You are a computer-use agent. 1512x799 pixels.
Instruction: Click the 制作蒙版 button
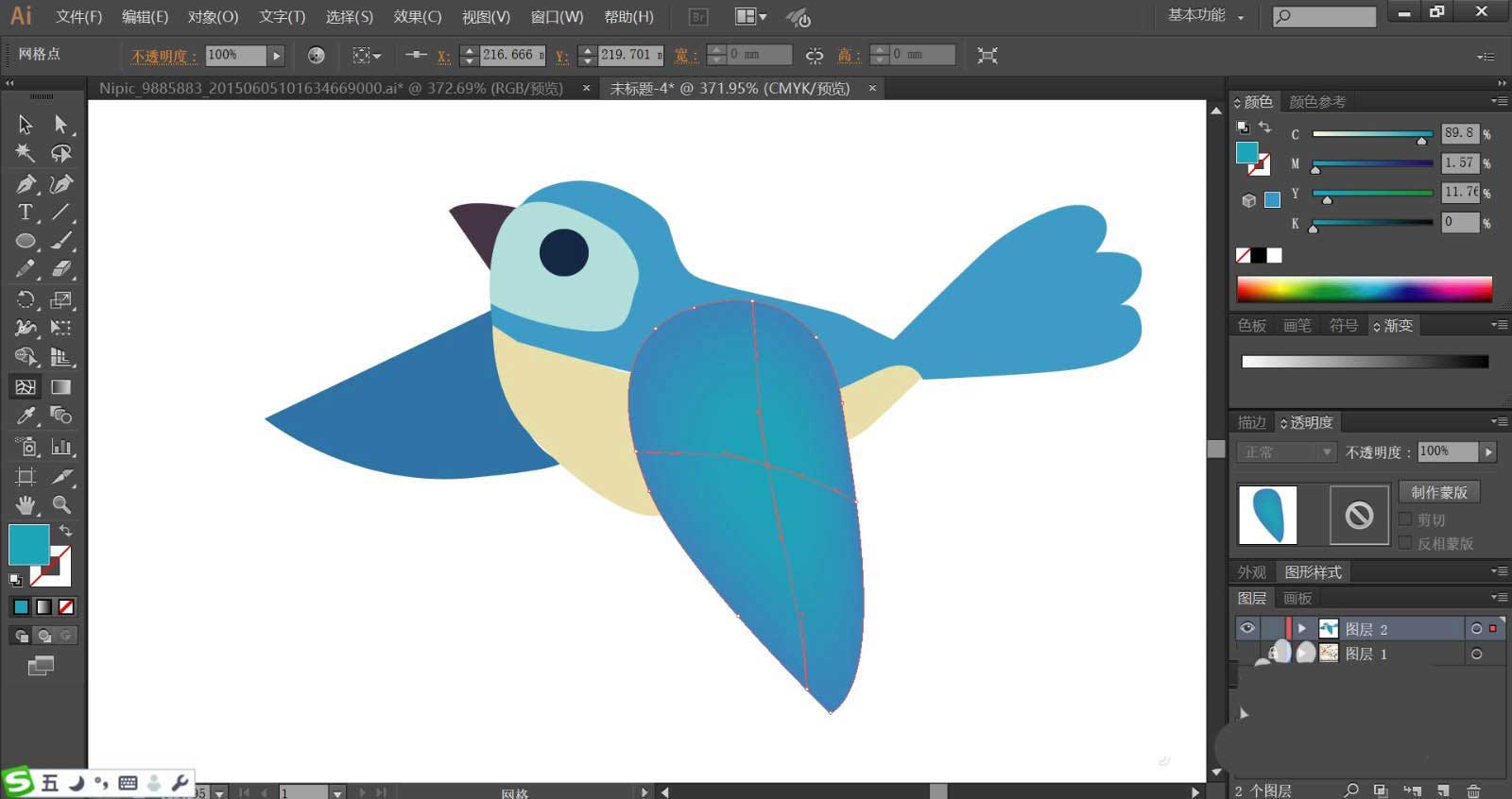point(1438,492)
